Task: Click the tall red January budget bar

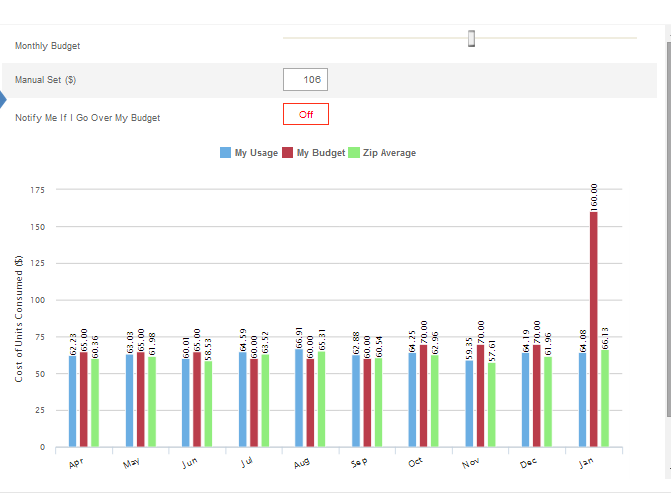Action: pos(594,330)
